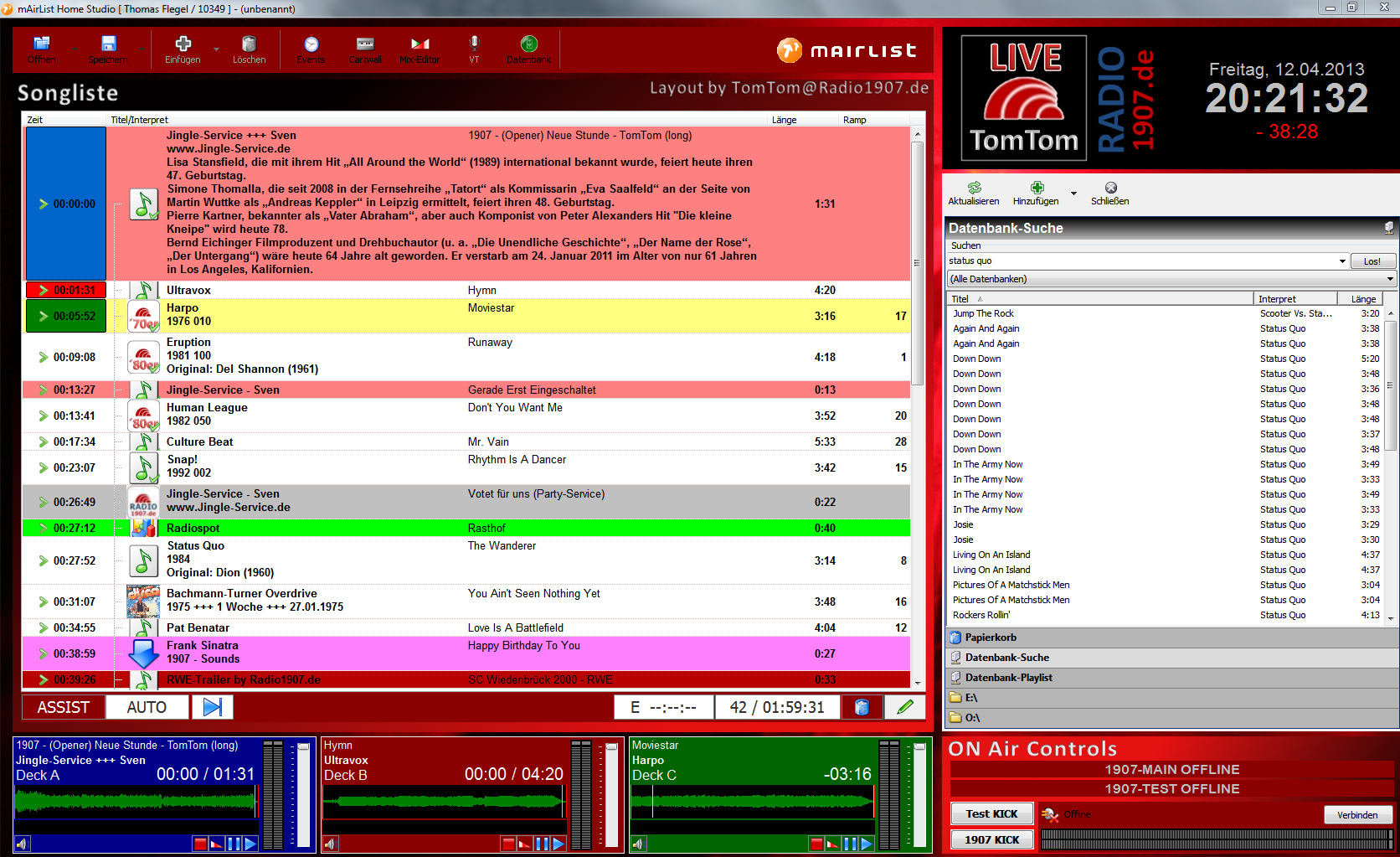
Task: Pause Deck B
Action: coord(542,844)
